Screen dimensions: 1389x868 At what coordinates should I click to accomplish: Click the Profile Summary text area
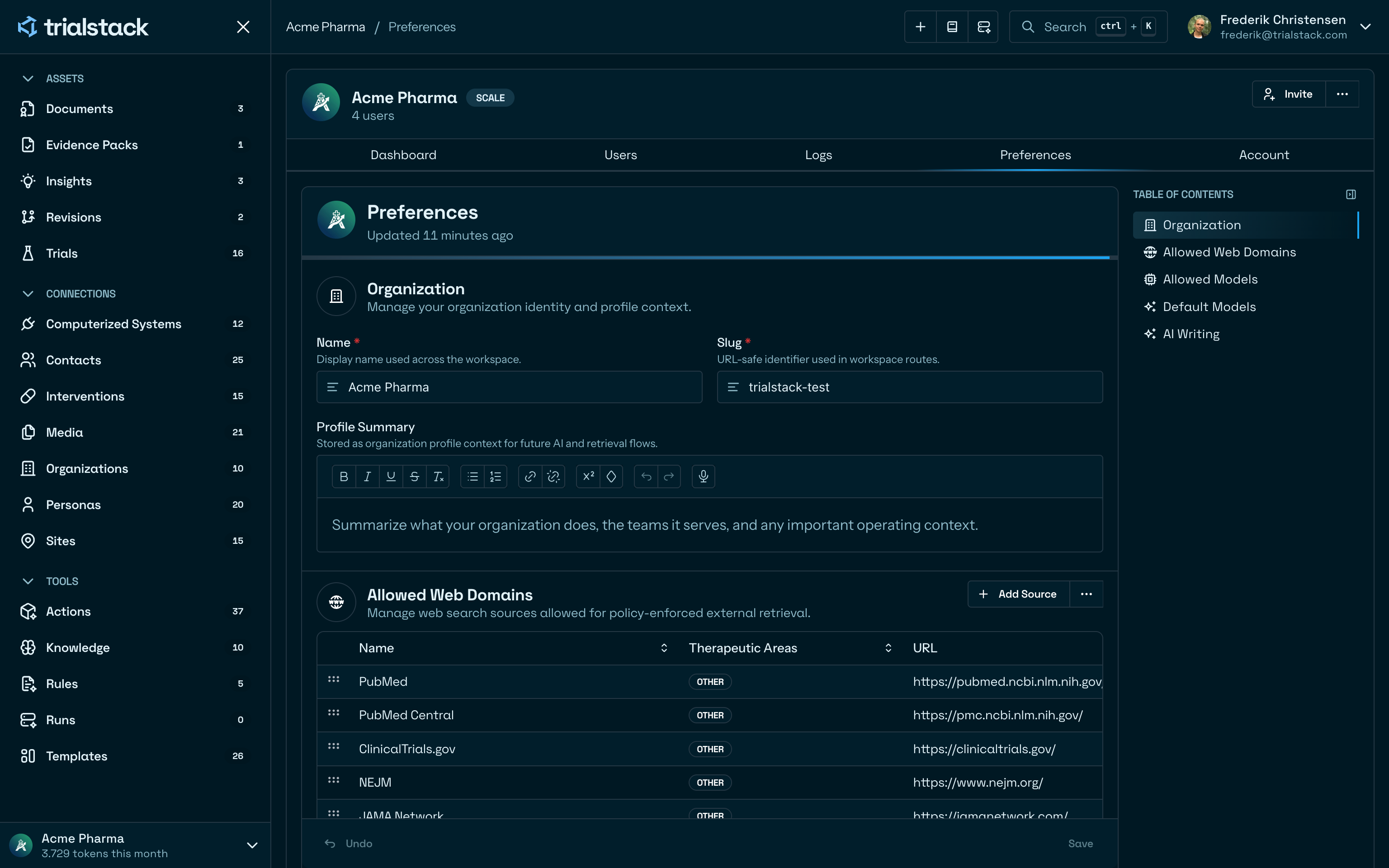[x=709, y=525]
